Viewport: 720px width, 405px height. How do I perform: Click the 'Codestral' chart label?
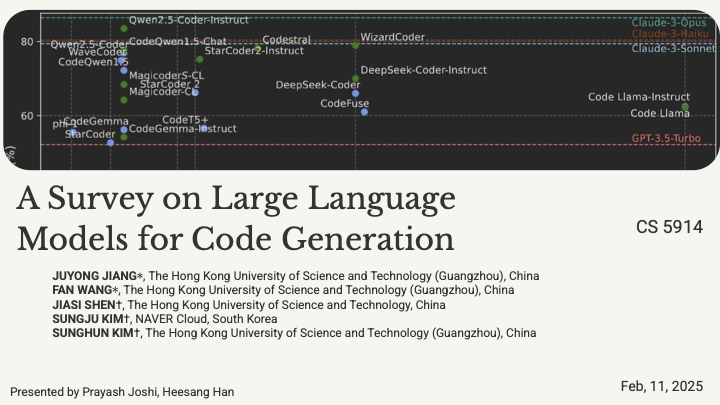coord(286,40)
